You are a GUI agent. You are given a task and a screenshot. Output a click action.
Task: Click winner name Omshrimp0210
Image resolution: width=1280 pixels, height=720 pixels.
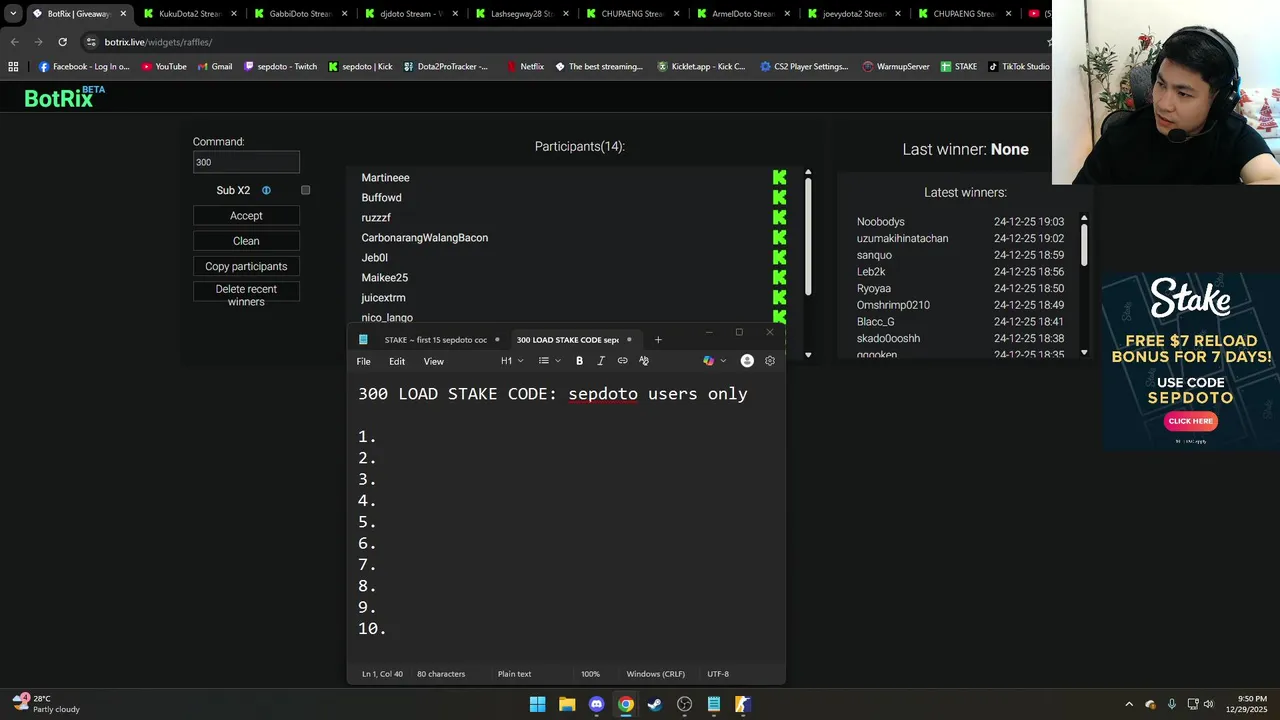(893, 305)
